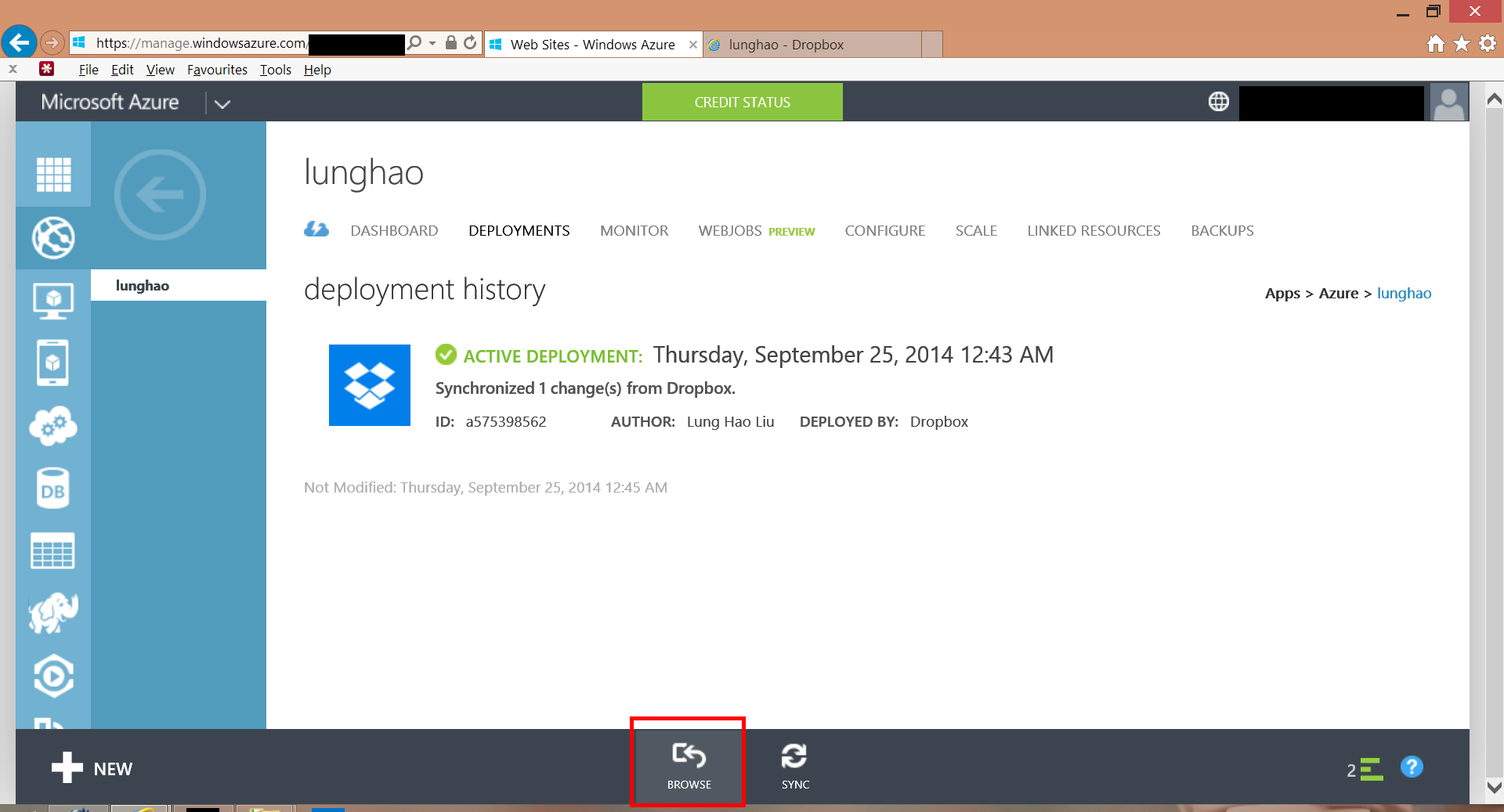The height and width of the screenshot is (812, 1504).
Task: Open the help question mark icon
Action: (1412, 767)
